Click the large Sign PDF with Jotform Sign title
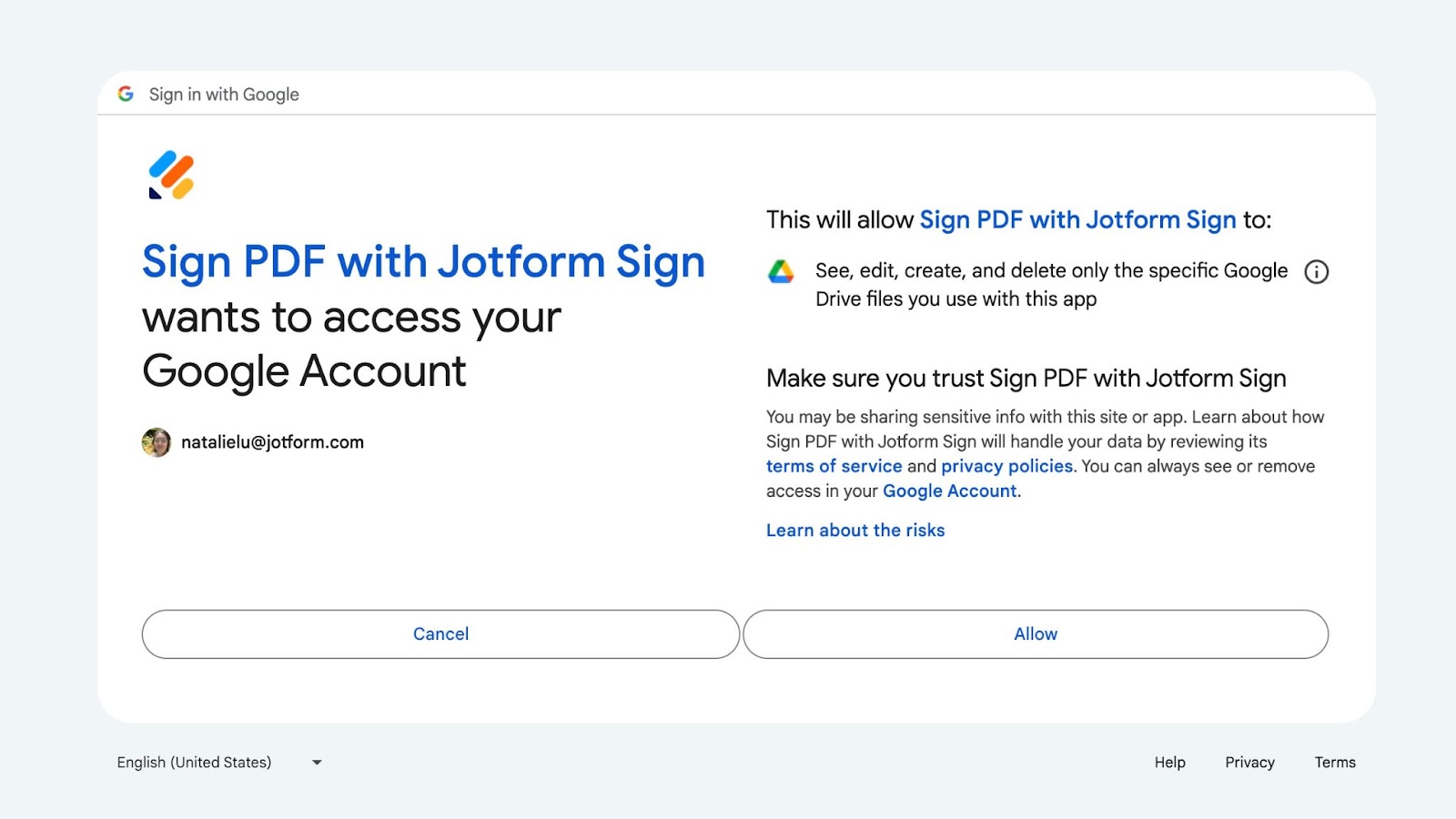Screen dimensions: 1456x819 [x=423, y=262]
